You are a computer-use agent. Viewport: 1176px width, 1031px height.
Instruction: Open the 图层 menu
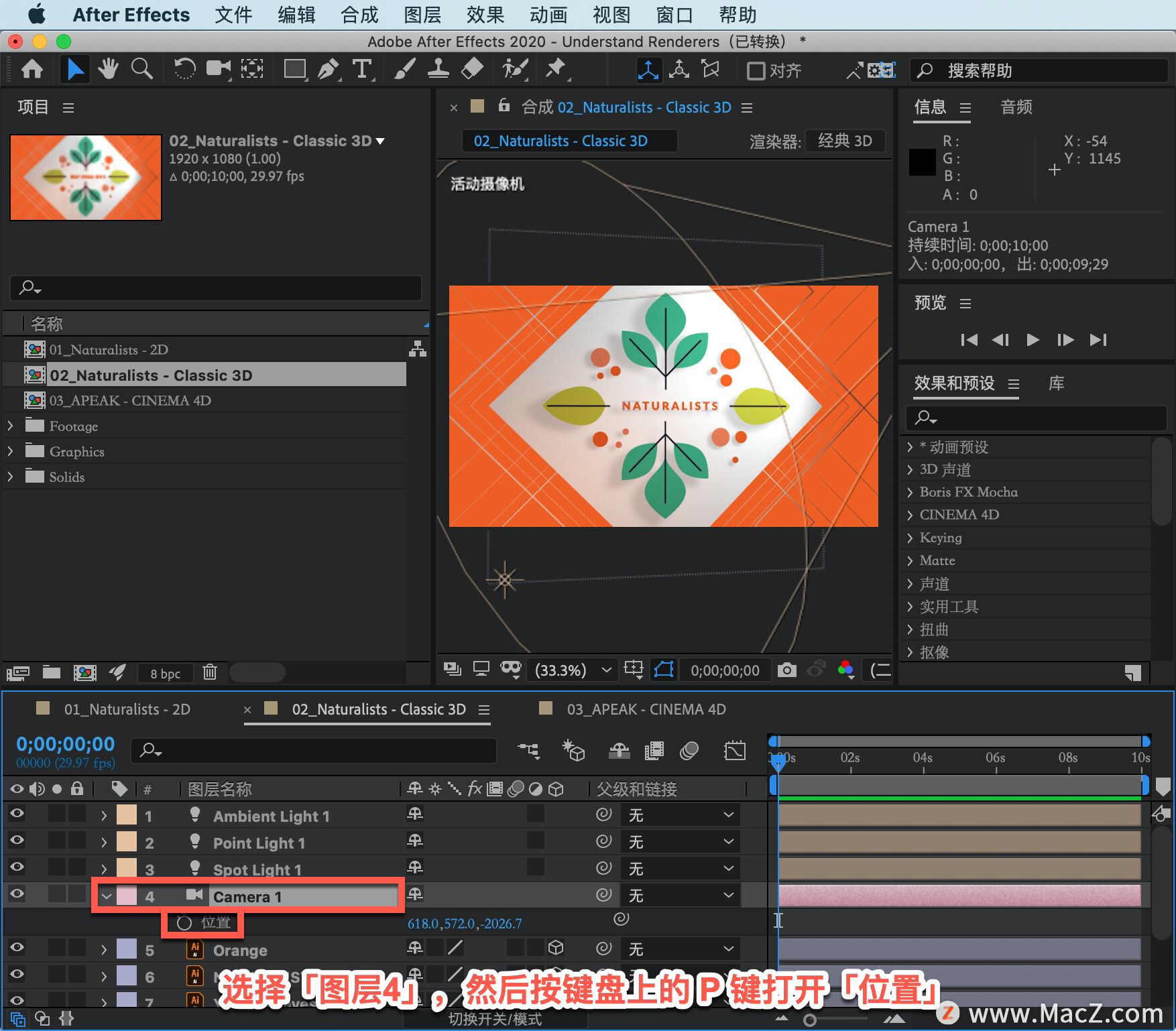point(422,15)
